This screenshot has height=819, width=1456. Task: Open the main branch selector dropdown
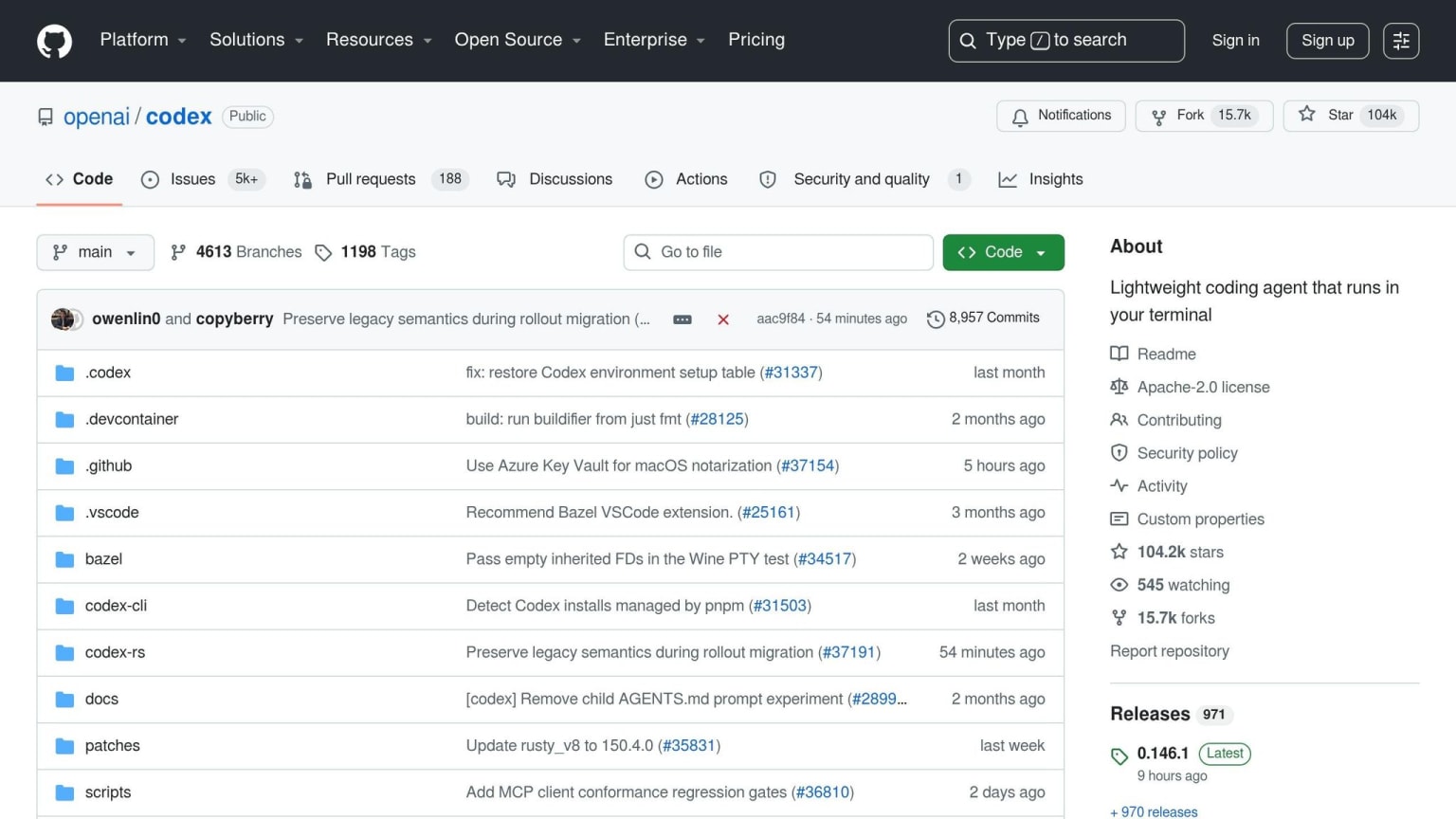pos(95,252)
